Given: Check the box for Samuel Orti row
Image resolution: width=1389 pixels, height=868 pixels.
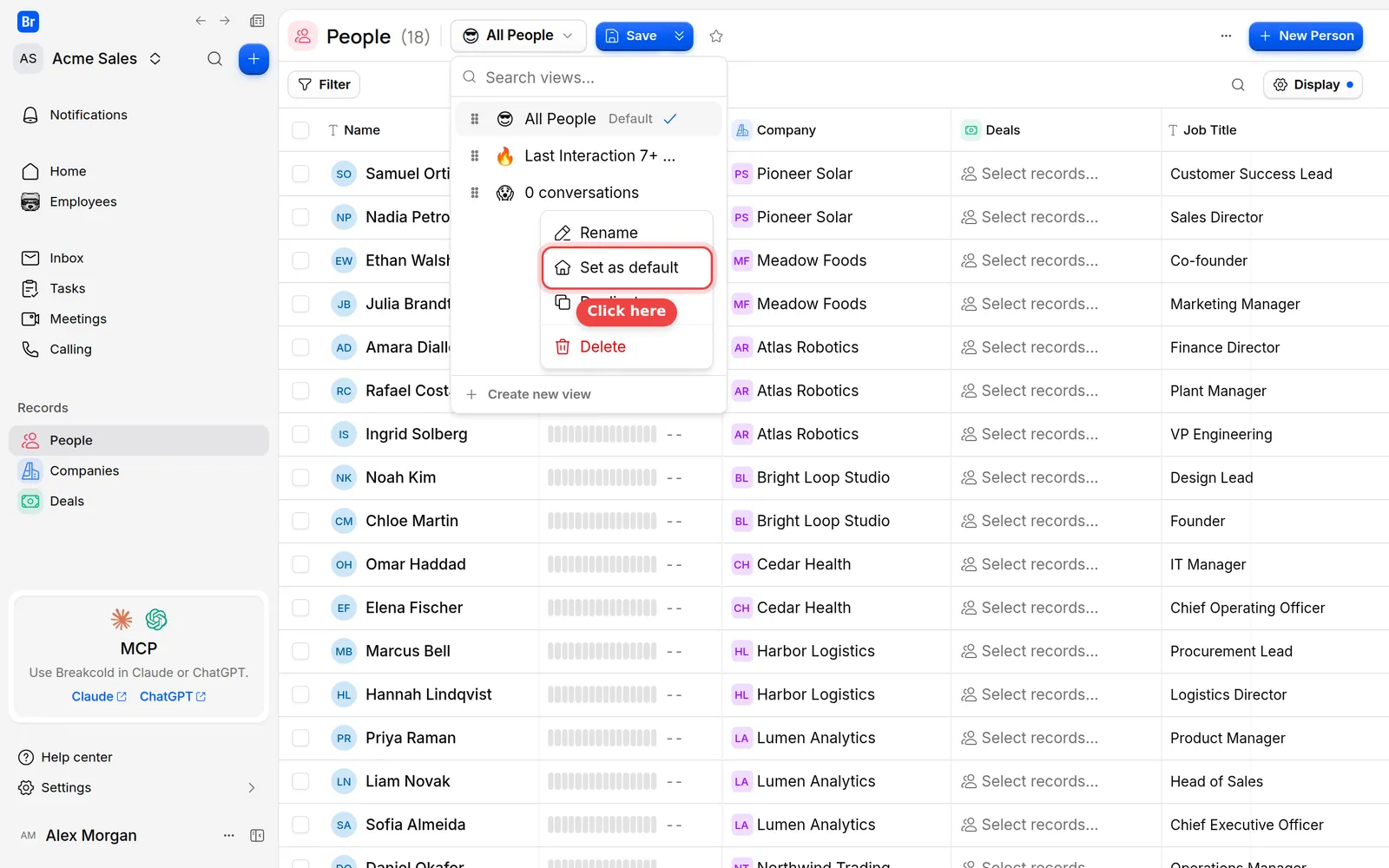Looking at the screenshot, I should point(300,174).
